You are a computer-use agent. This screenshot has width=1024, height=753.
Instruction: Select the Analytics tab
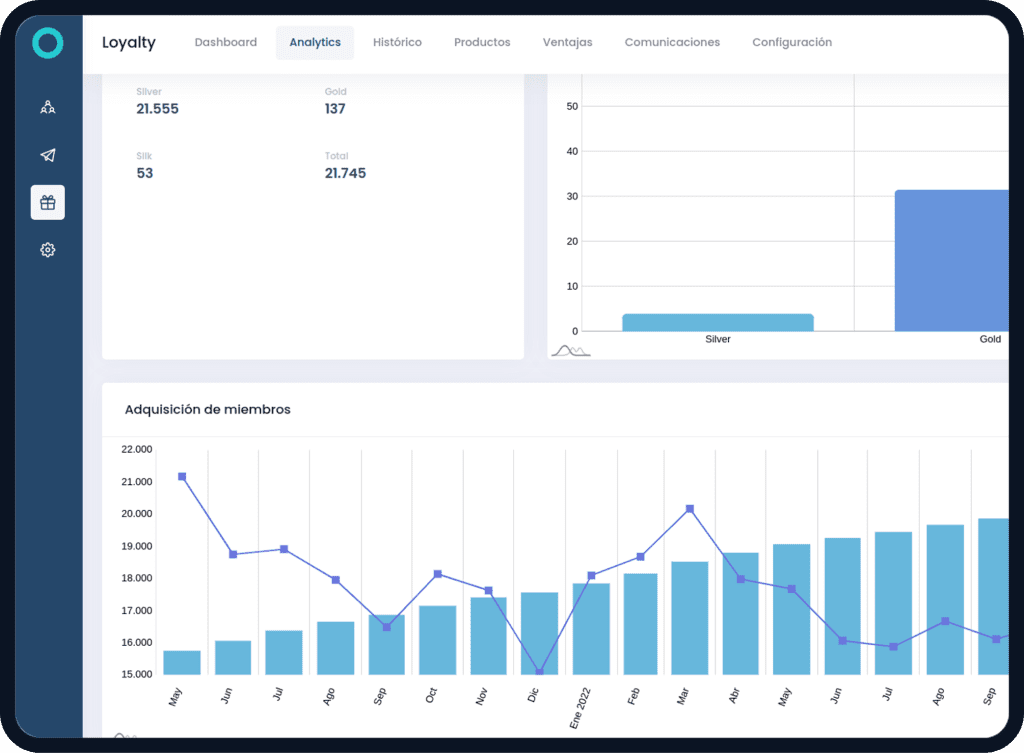[315, 42]
